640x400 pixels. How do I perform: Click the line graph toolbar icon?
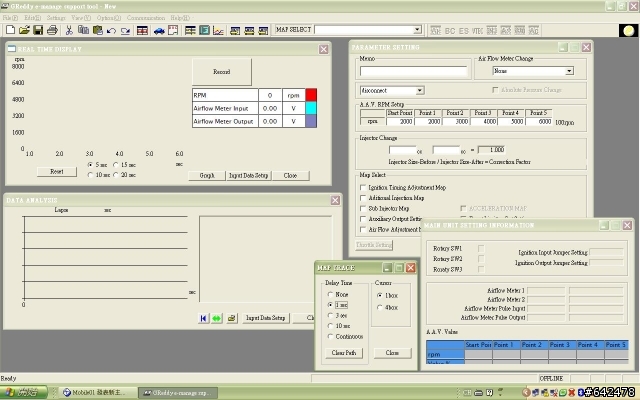[x=218, y=31]
